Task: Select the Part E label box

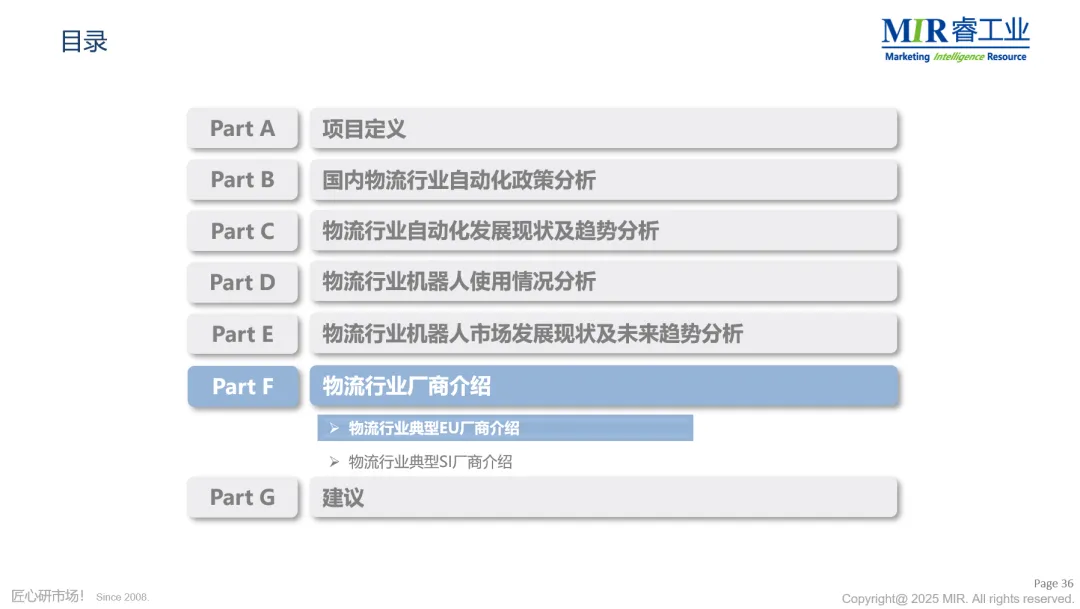Action: 242,334
